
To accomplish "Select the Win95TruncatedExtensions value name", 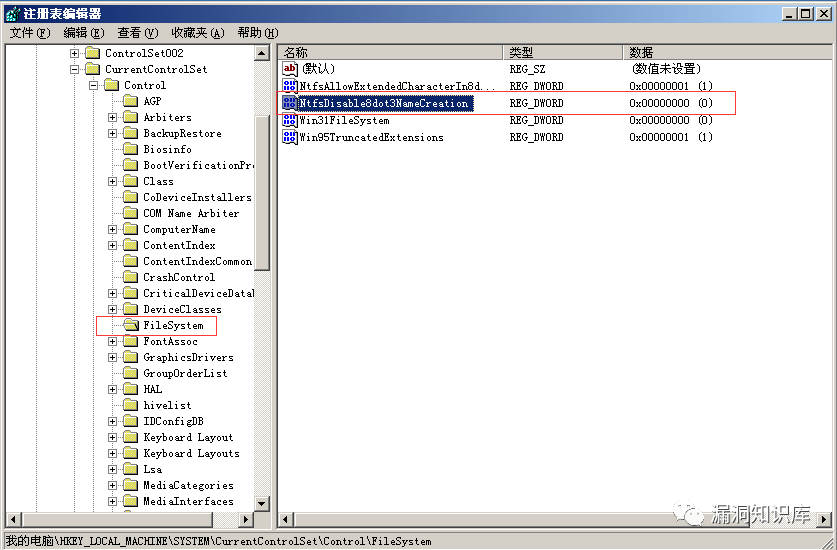I will [371, 137].
